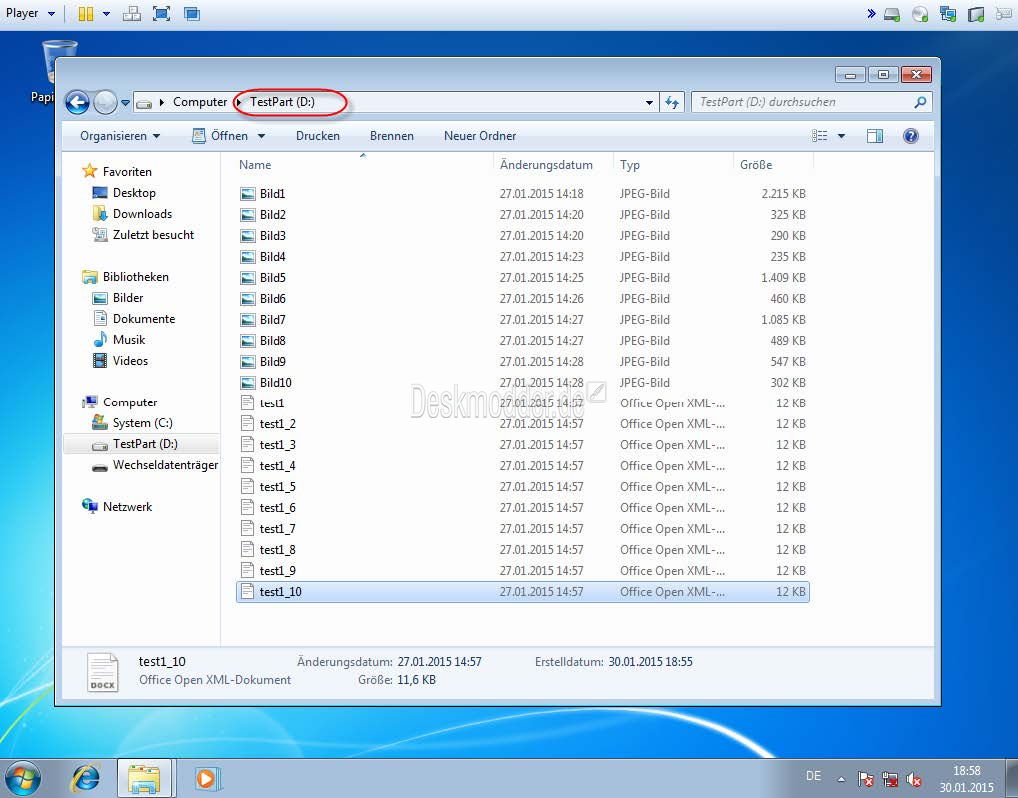Image resolution: width=1018 pixels, height=798 pixels.
Task: Create folder with Neuer Ordner
Action: 480,136
